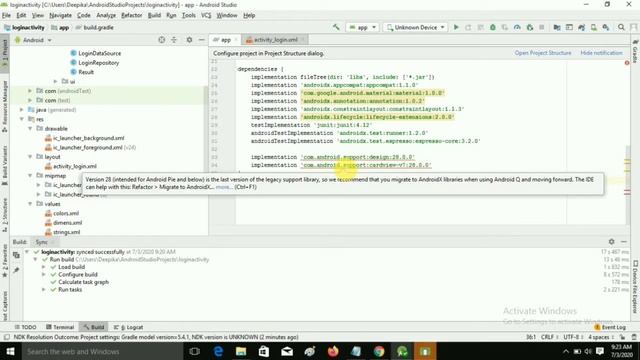Click the UTF-8 encoding in status bar
The width and height of the screenshot is (640, 360).
point(574,337)
